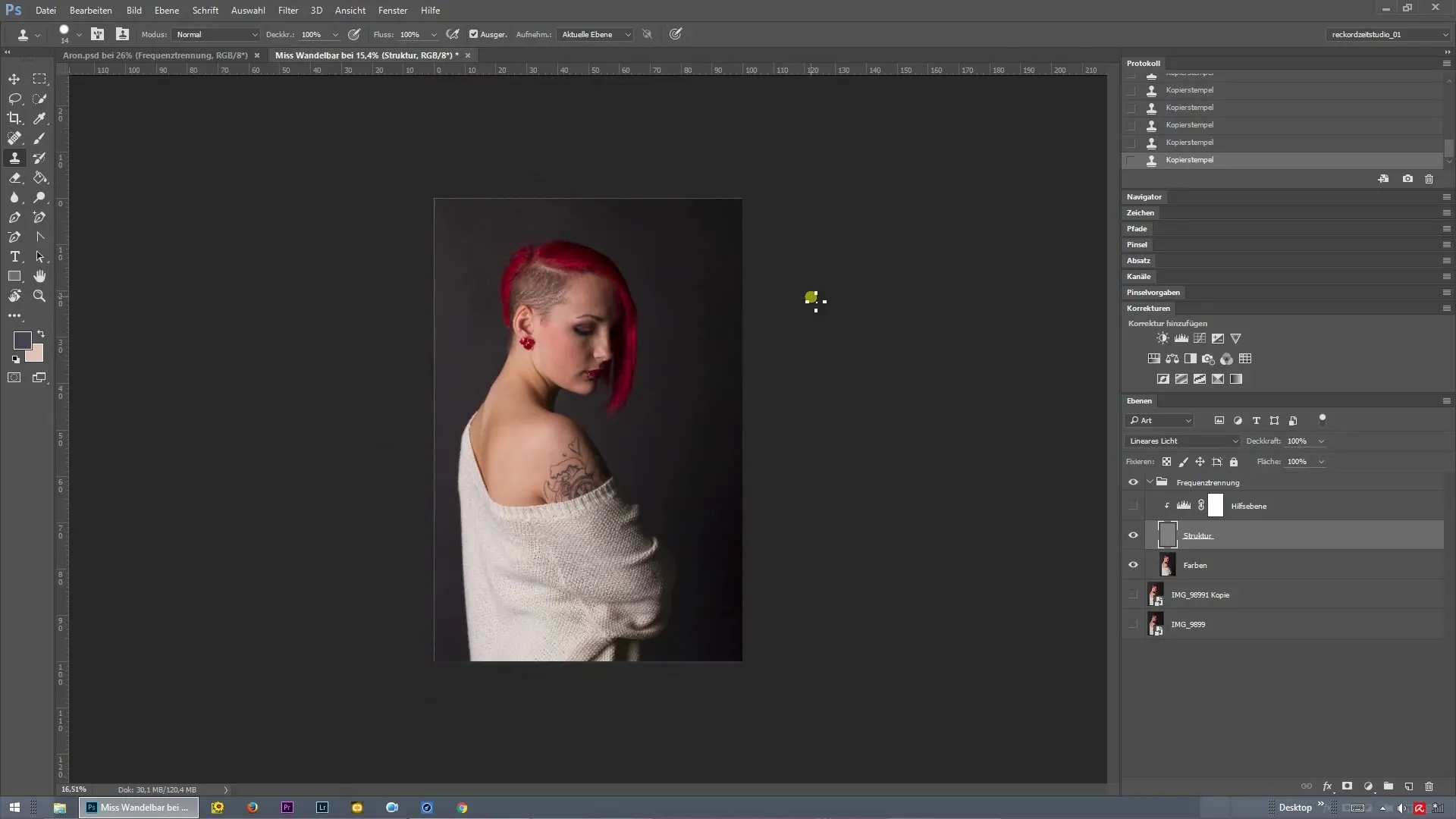Select the Move tool

pyautogui.click(x=14, y=79)
